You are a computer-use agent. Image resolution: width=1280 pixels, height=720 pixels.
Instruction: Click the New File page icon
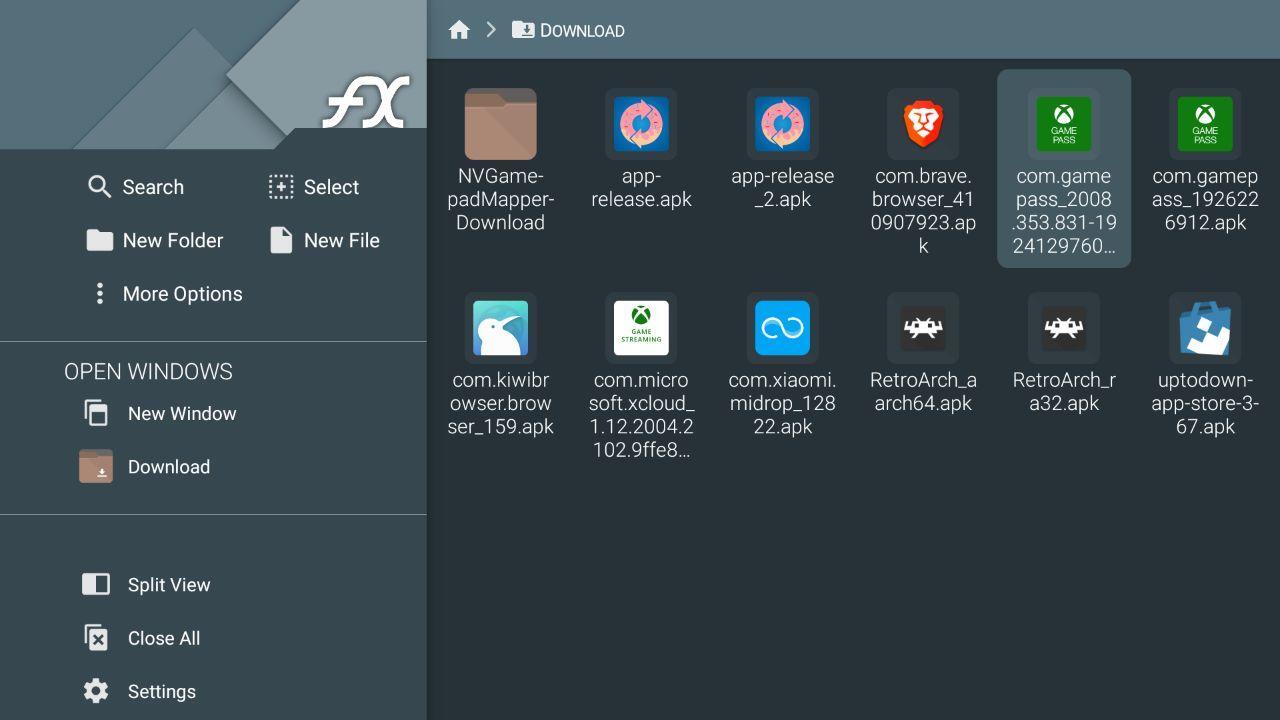pos(281,240)
